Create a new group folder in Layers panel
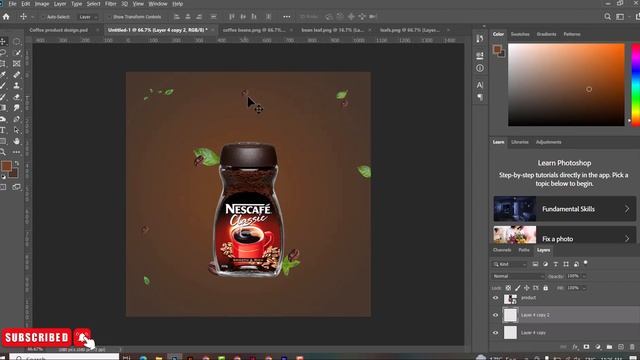Screen dimensions: 640x360 point(609,347)
